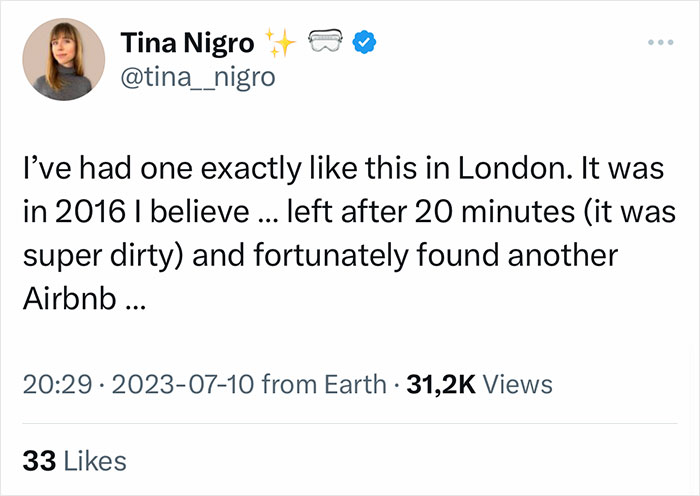Click the display name Tina Nigro

pos(186,43)
